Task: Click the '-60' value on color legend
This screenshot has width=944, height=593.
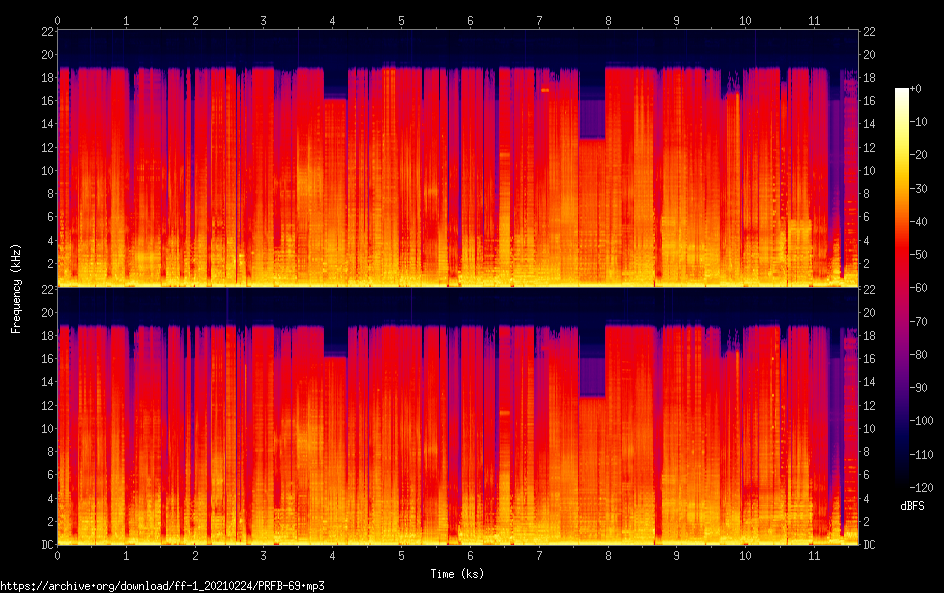Action: pyautogui.click(x=919, y=288)
